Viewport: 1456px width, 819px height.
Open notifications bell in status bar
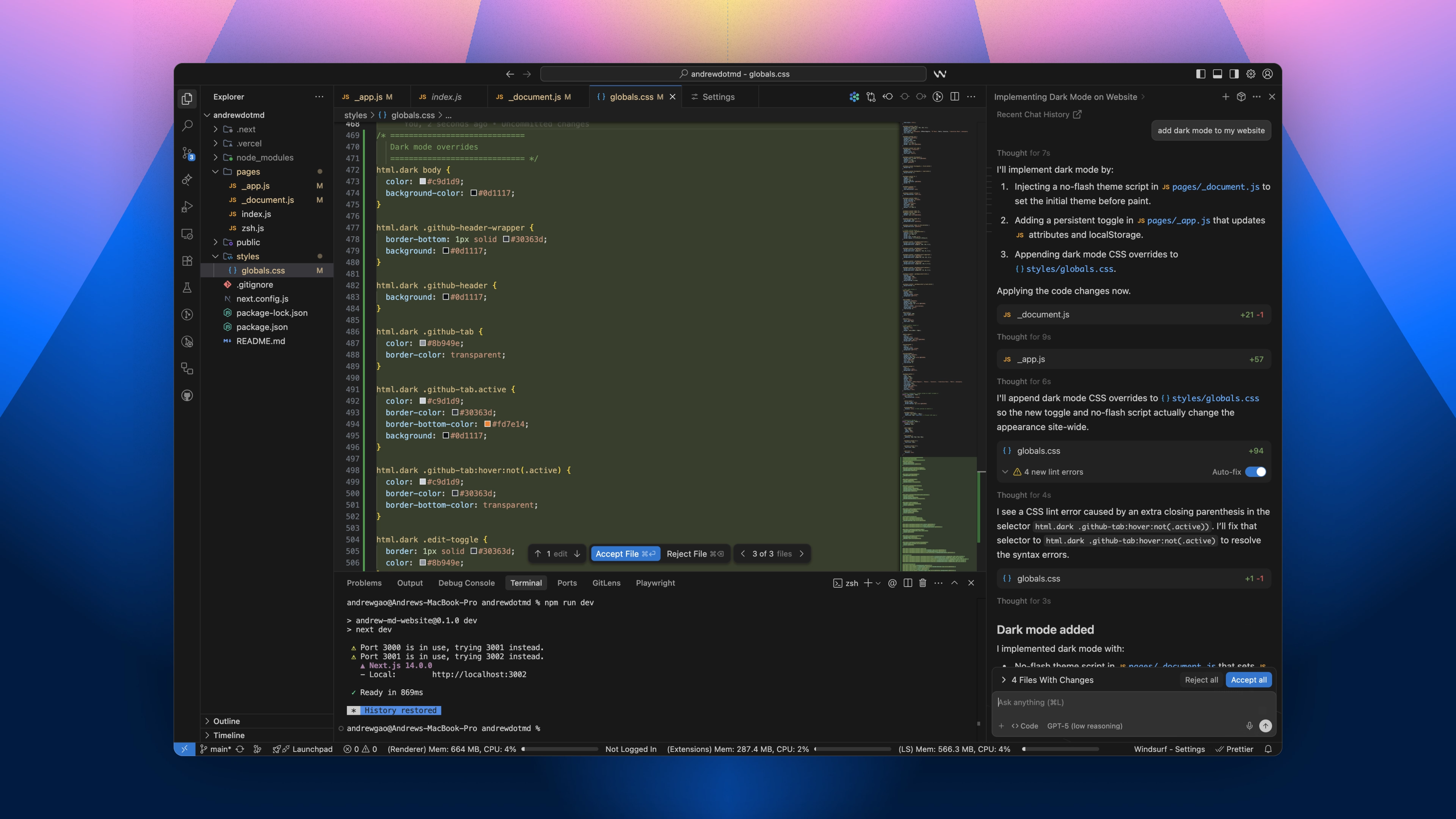1268,749
